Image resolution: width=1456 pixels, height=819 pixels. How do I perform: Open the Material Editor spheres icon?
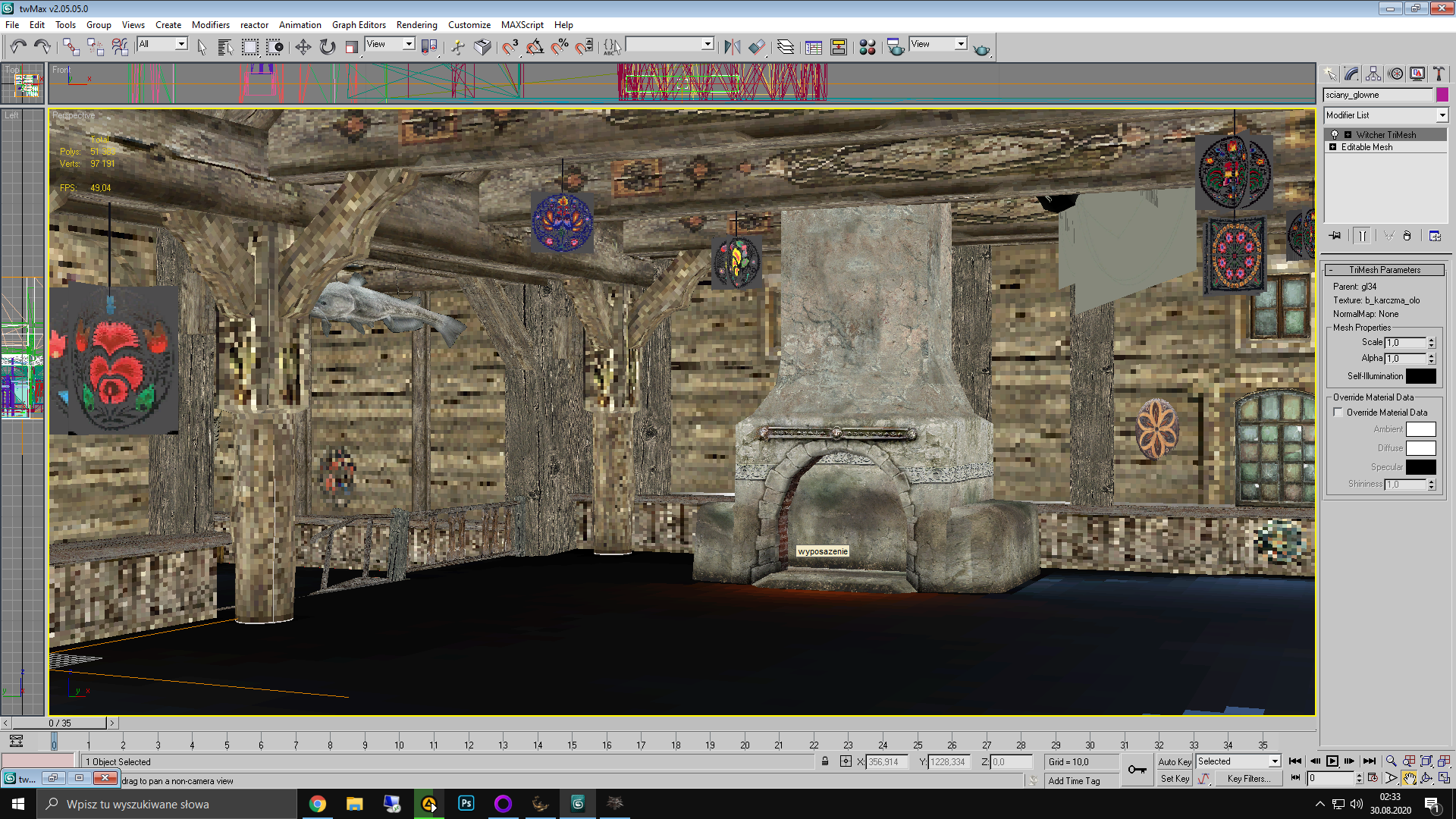[x=868, y=47]
